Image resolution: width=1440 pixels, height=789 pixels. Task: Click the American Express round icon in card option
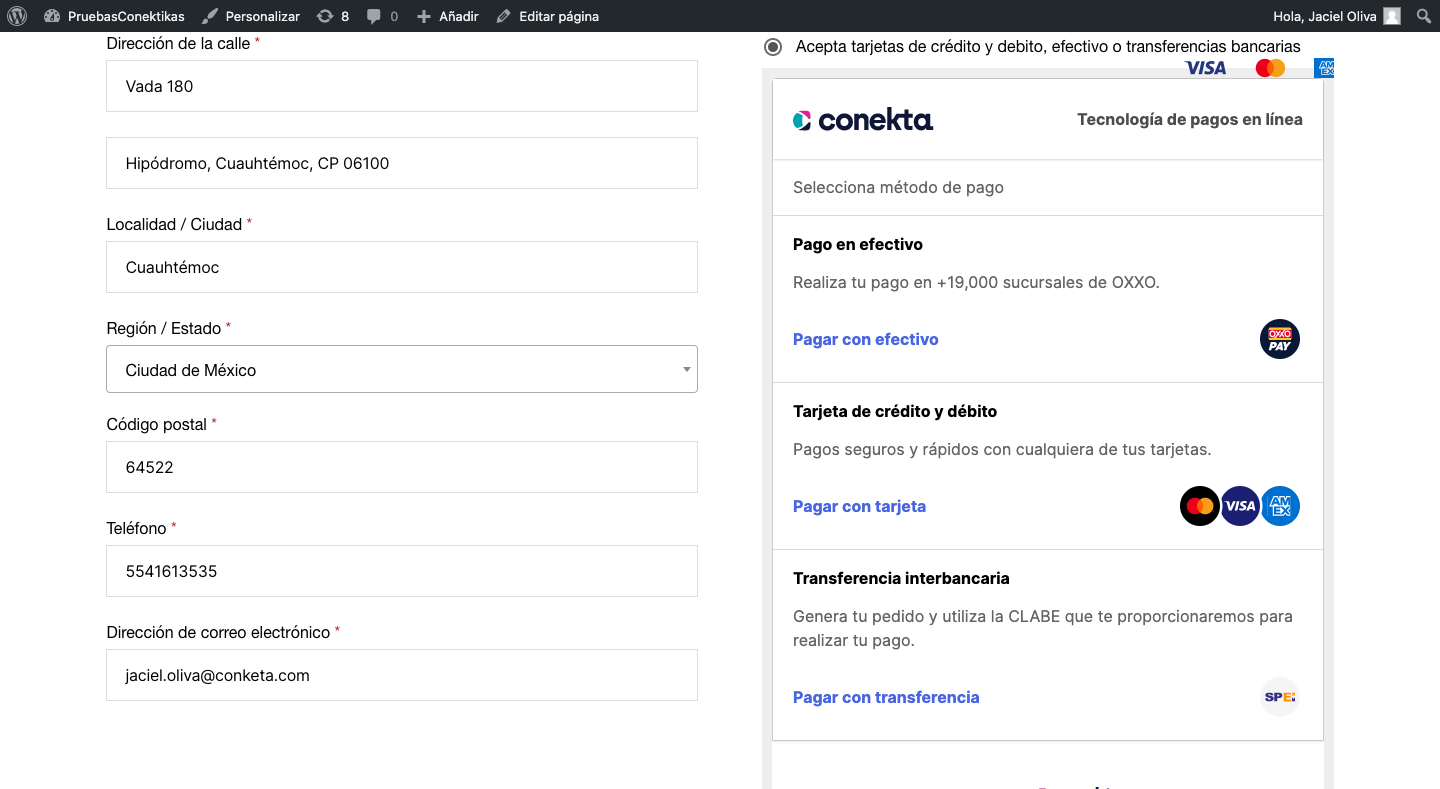(x=1280, y=506)
